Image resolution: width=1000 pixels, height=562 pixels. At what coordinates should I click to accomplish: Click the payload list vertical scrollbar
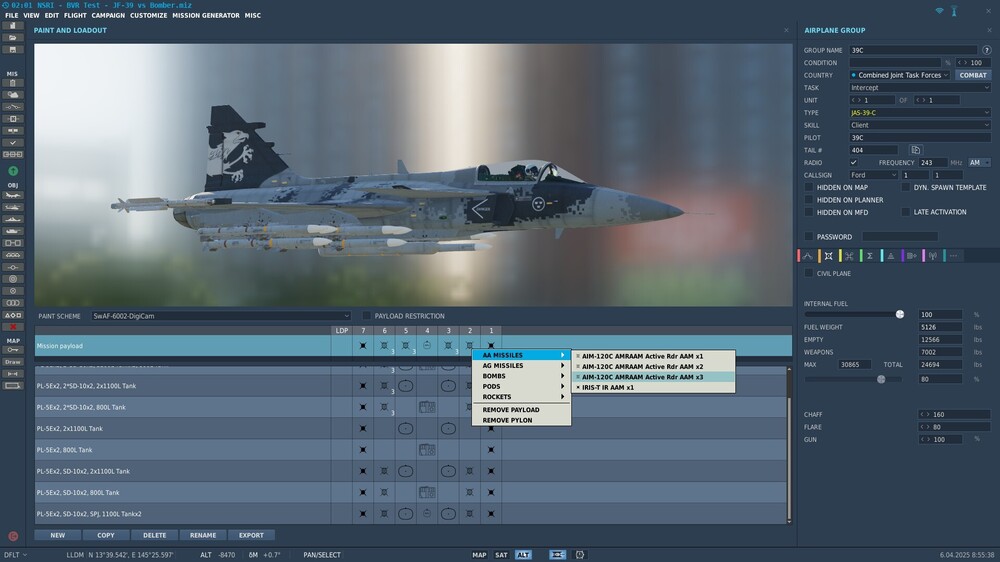coord(789,445)
